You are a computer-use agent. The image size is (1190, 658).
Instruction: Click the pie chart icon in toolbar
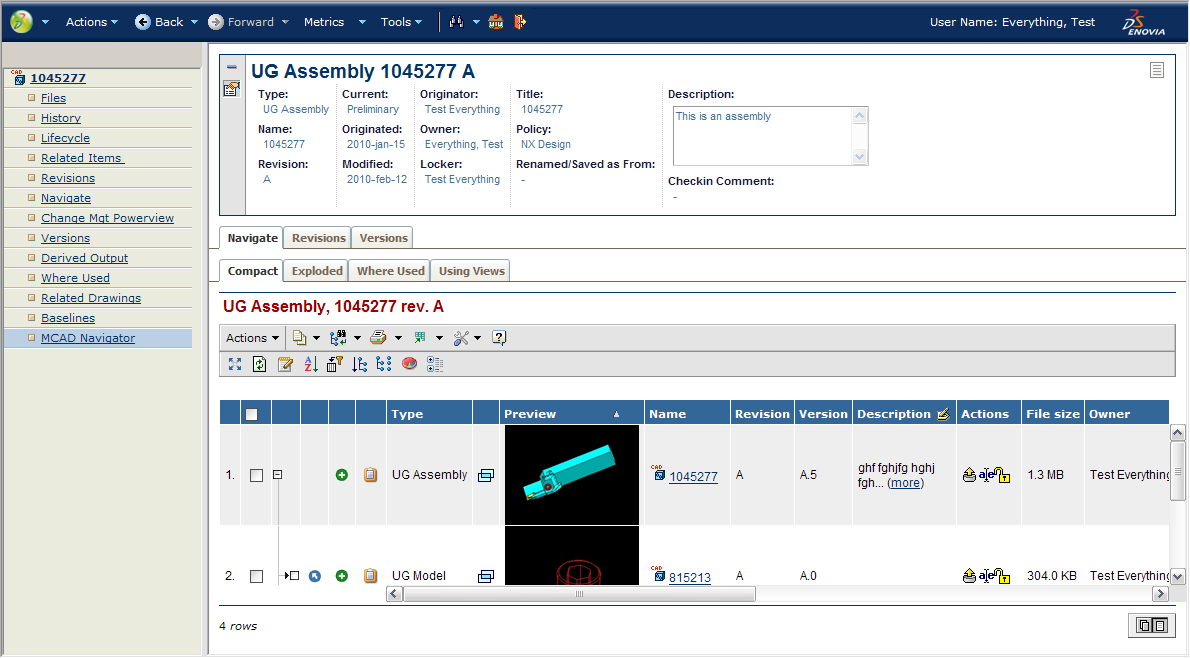(x=409, y=364)
